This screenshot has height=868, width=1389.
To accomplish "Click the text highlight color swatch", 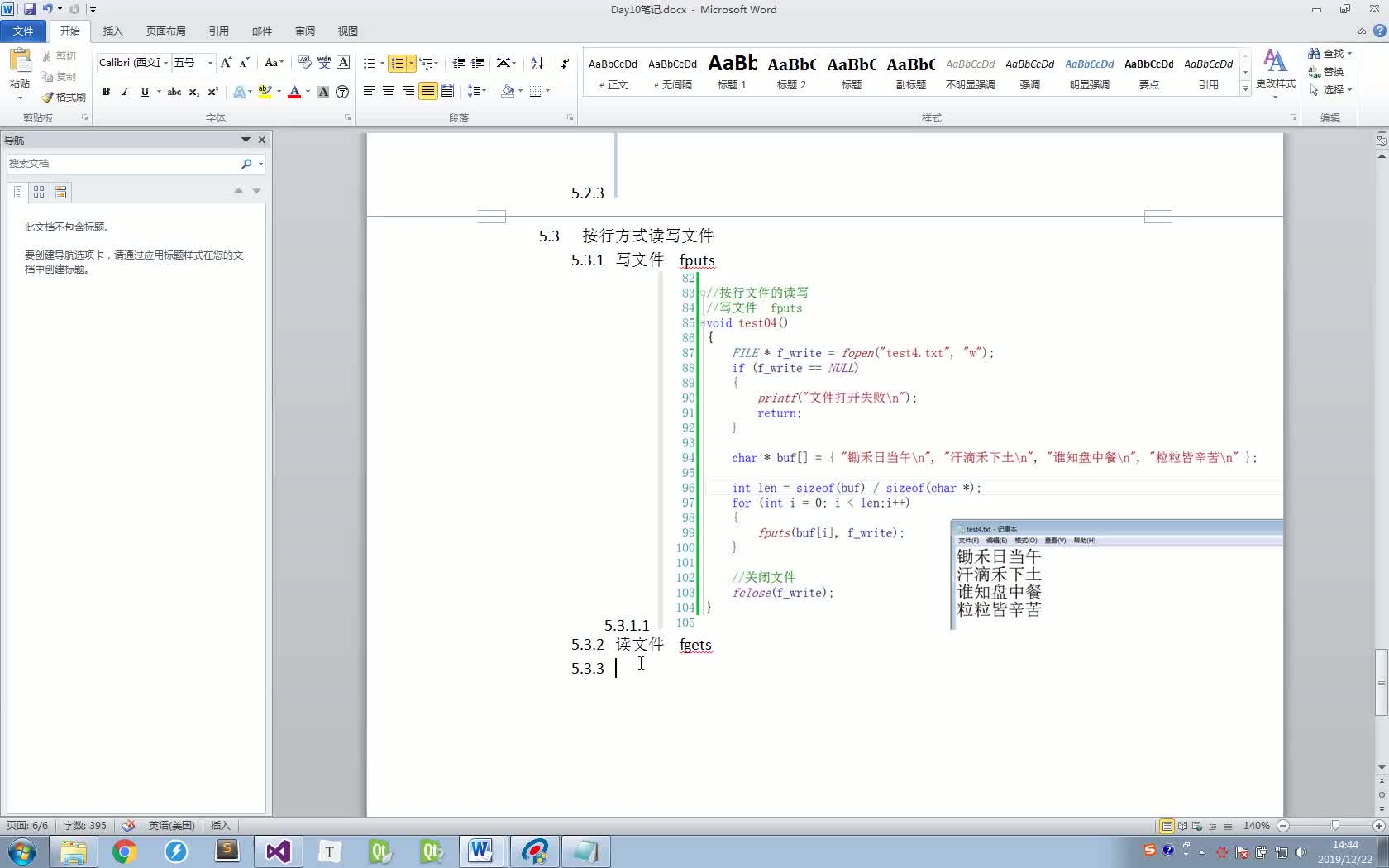I will pos(265,92).
